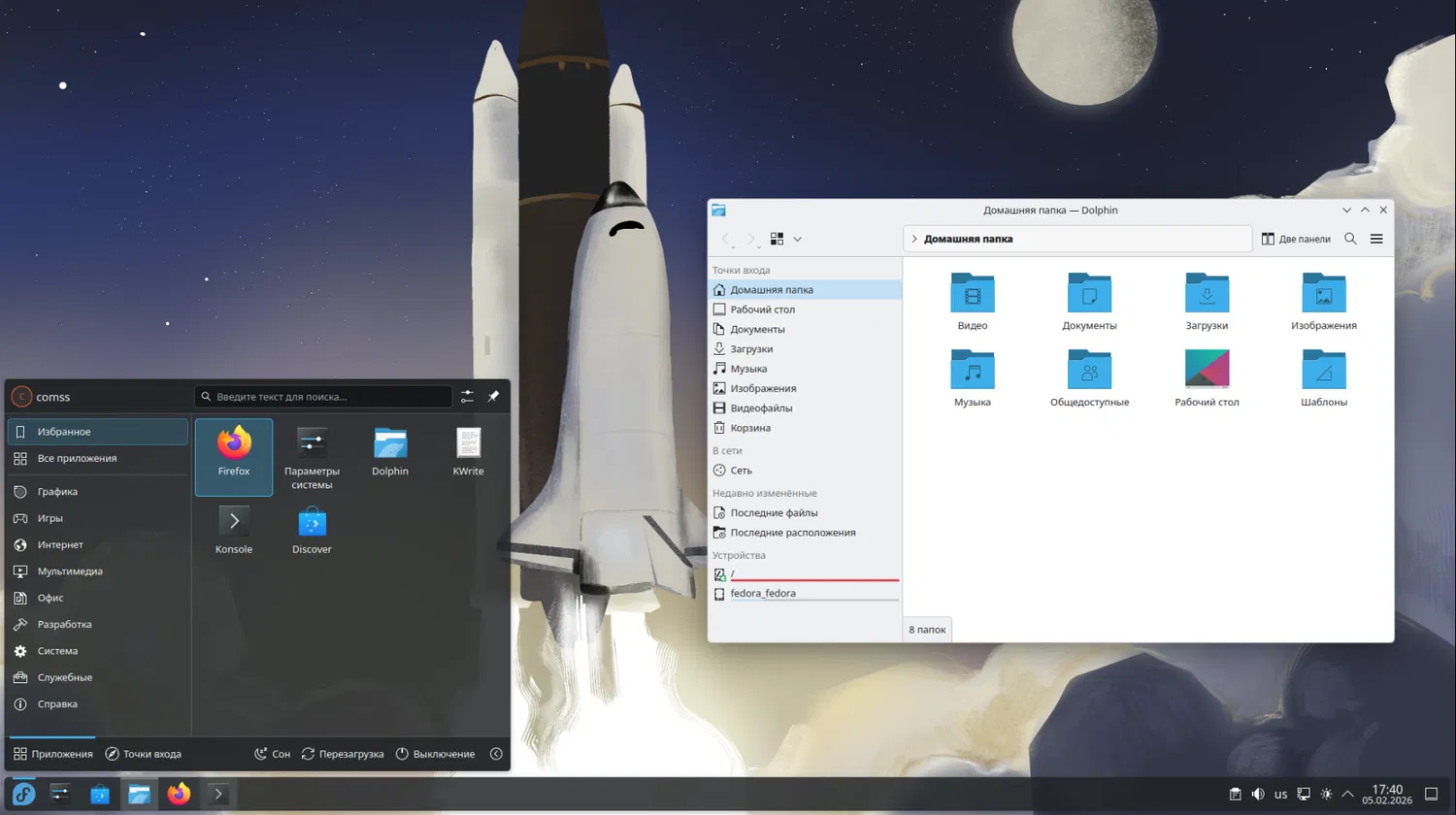Click the search icon in Dolphin toolbar
The image size is (1456, 815).
(1350, 239)
